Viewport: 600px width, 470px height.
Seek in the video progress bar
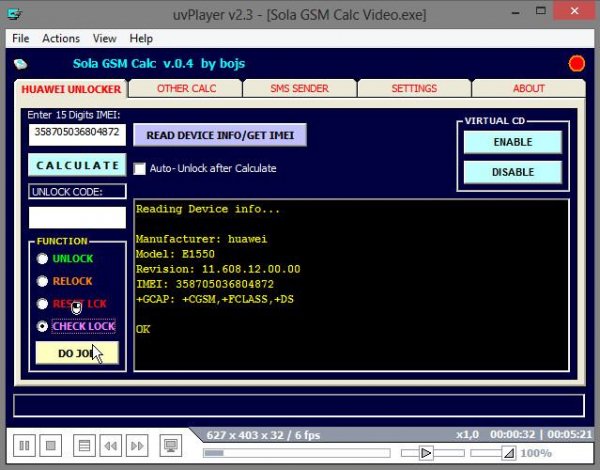tap(297, 453)
